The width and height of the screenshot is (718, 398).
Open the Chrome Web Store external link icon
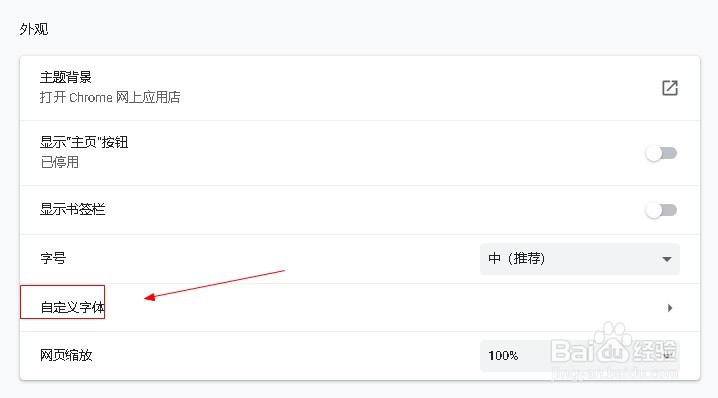(x=669, y=88)
